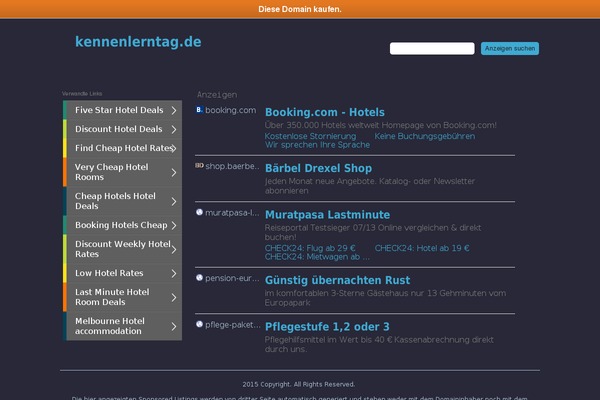Click the chevron beside Find Cheap Hotel Rates
This screenshot has width=600, height=400.
(174, 148)
